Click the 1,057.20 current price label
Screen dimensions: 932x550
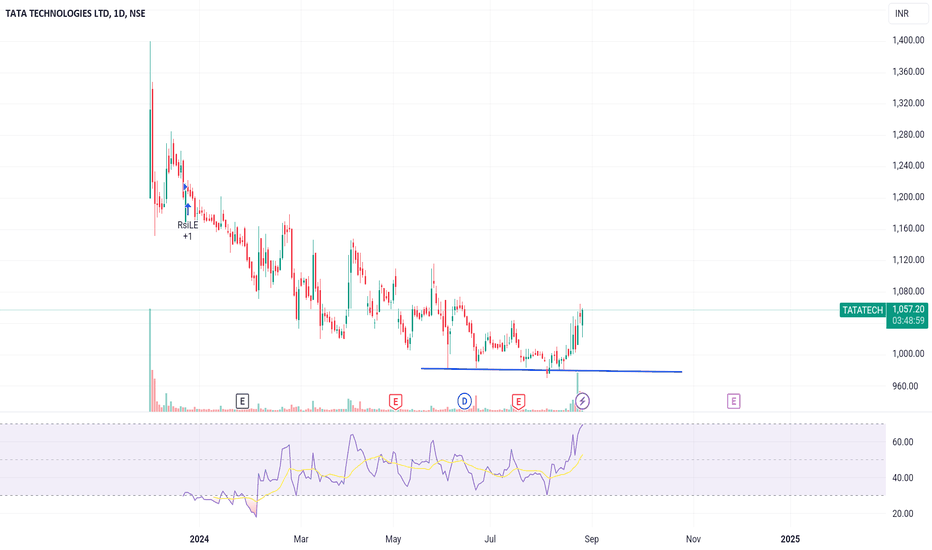[x=908, y=309]
